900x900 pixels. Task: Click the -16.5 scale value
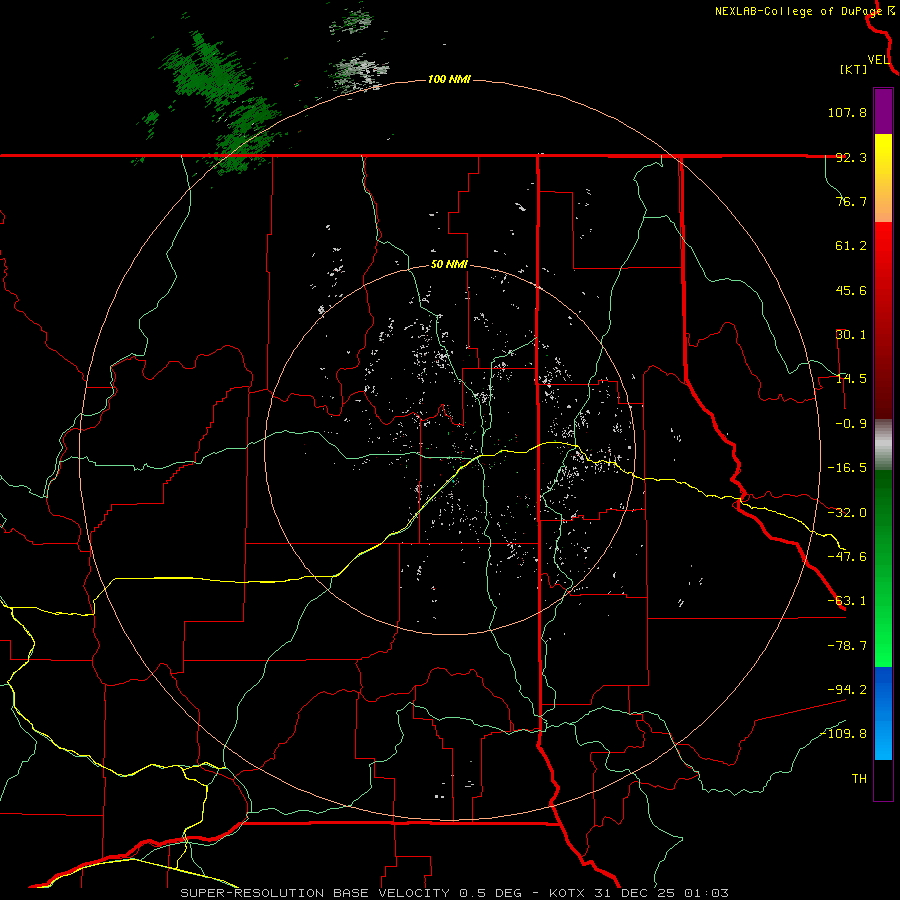click(x=847, y=468)
